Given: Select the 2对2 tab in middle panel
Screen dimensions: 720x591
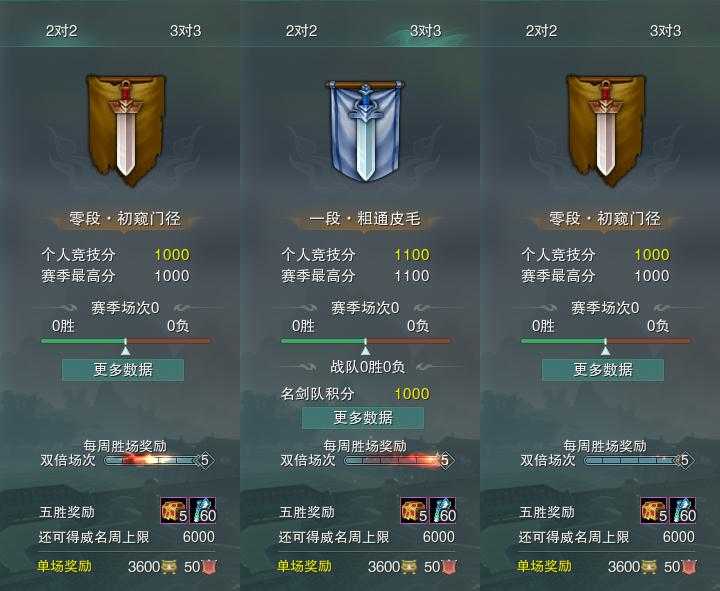Looking at the screenshot, I should tap(301, 31).
